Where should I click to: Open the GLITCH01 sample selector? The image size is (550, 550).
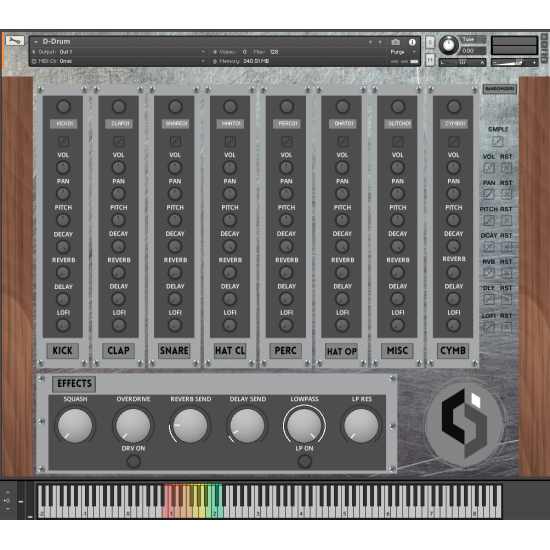(x=398, y=123)
